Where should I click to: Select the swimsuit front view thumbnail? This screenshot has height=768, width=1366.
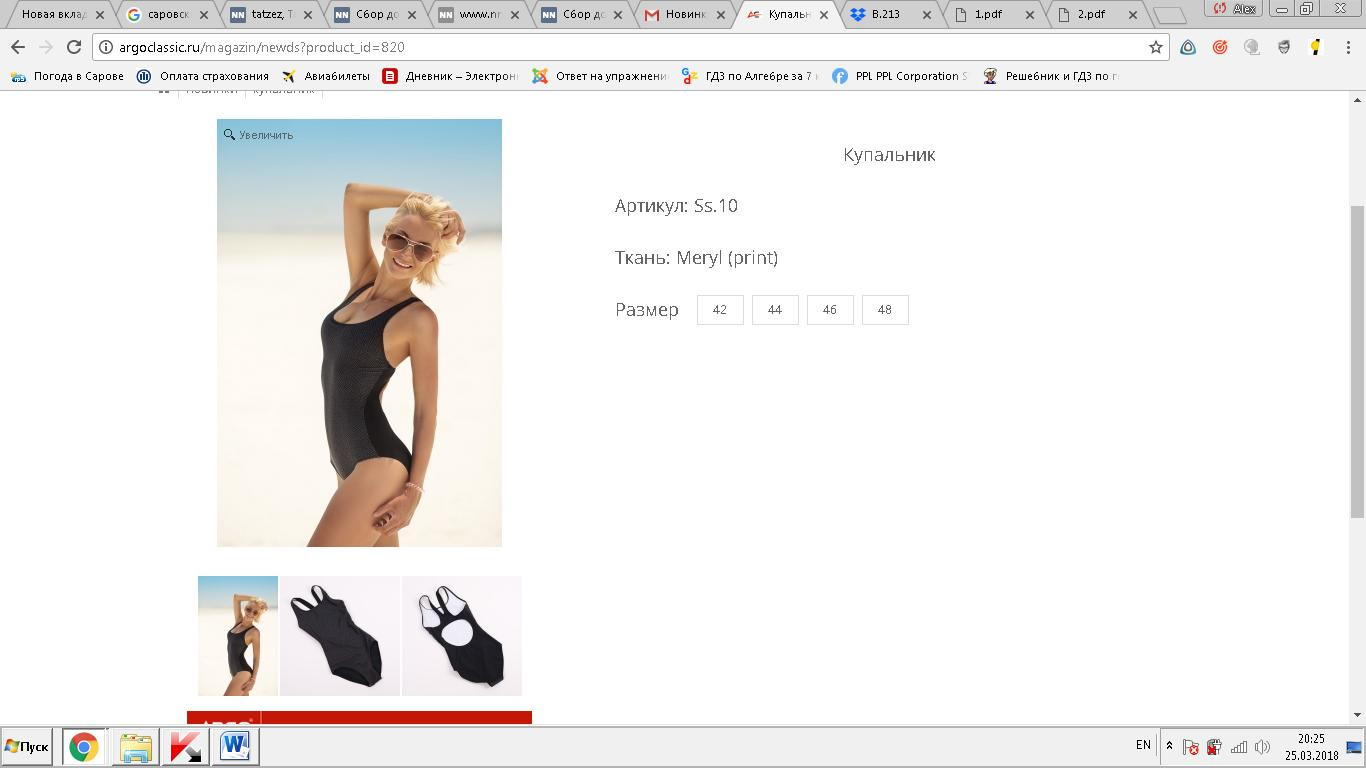coord(340,636)
